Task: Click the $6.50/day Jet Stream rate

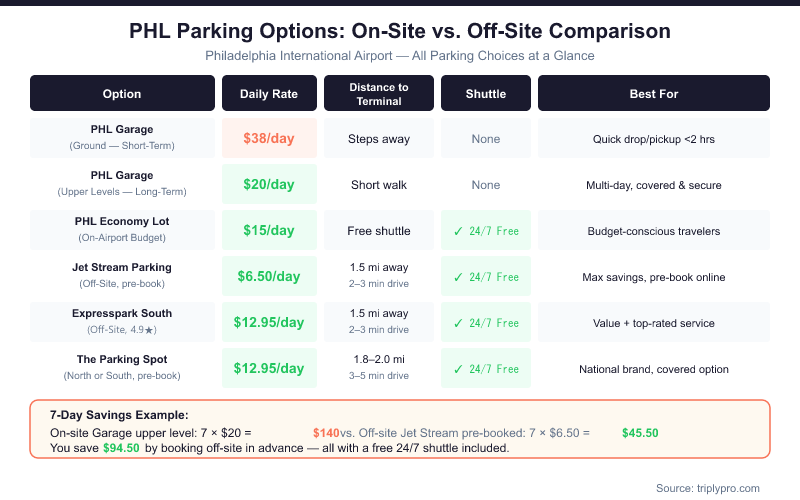Action: [268, 276]
